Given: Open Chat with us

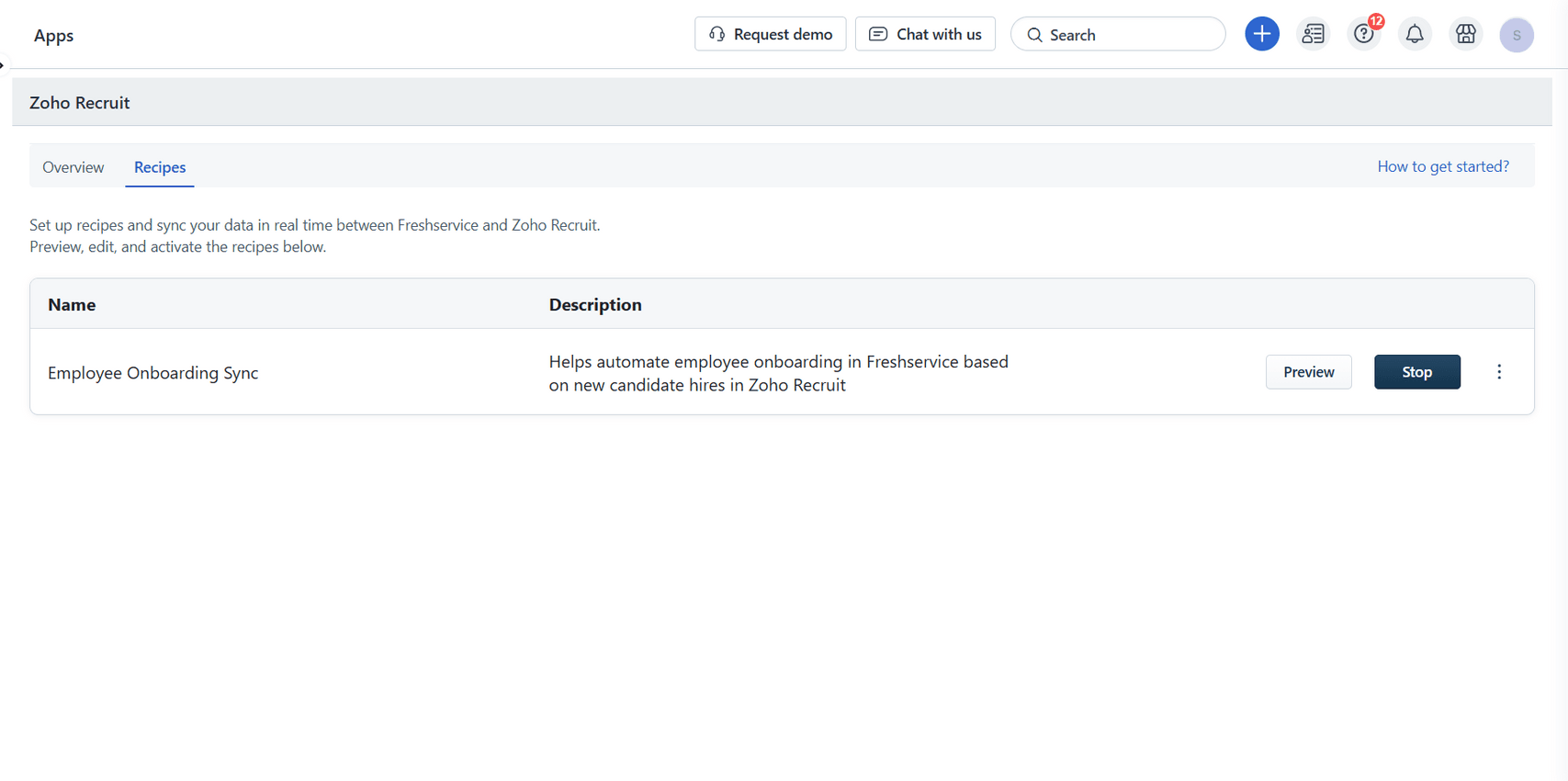Looking at the screenshot, I should [925, 34].
